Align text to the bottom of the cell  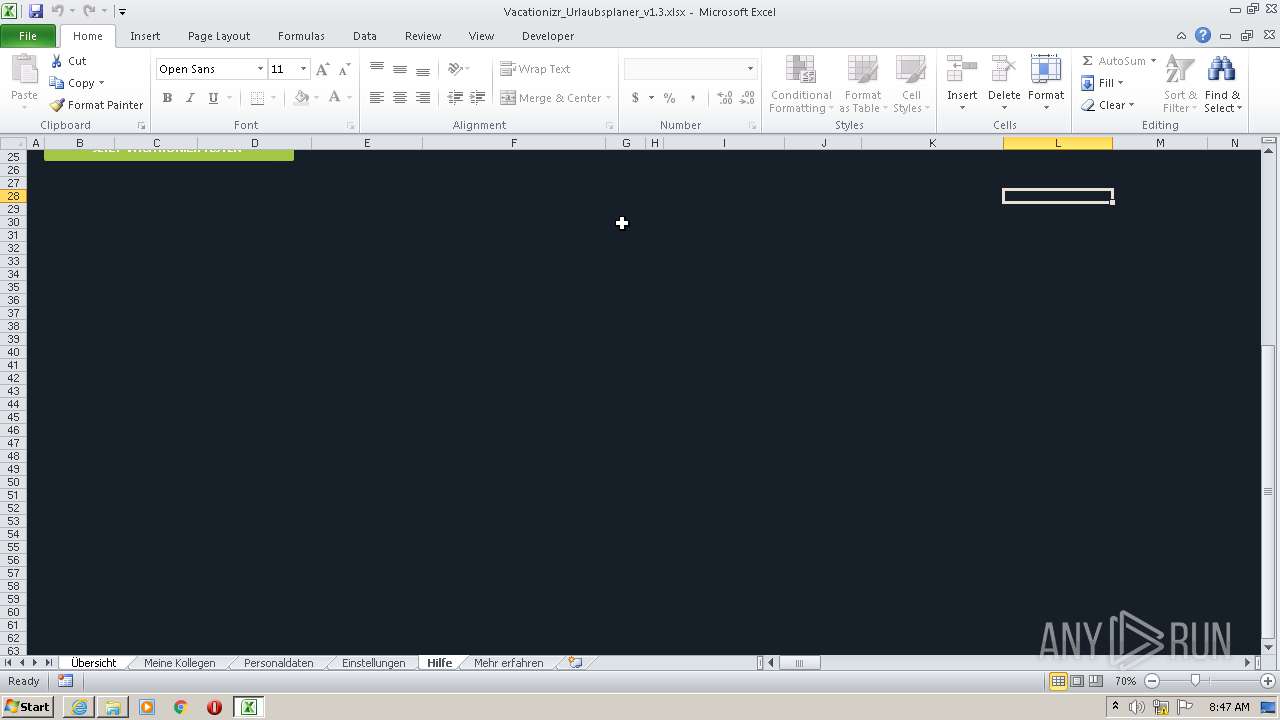pyautogui.click(x=423, y=69)
